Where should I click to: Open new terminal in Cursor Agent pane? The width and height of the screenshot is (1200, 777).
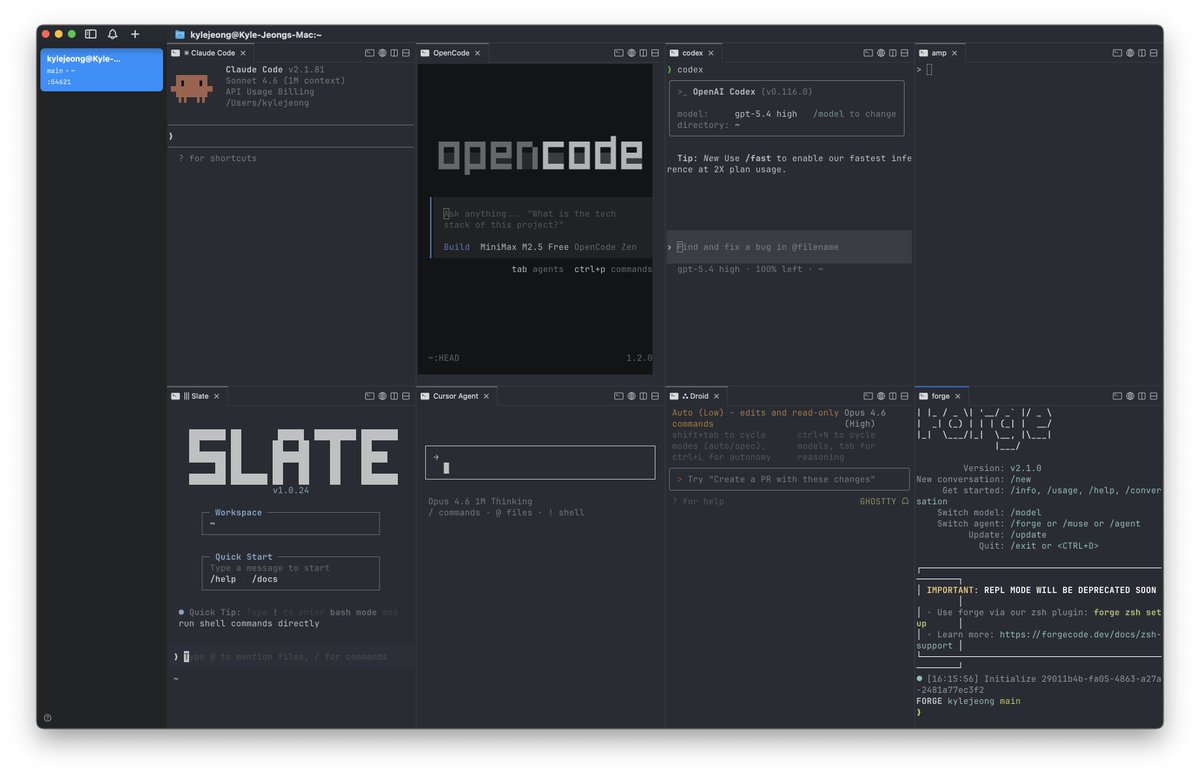click(619, 396)
